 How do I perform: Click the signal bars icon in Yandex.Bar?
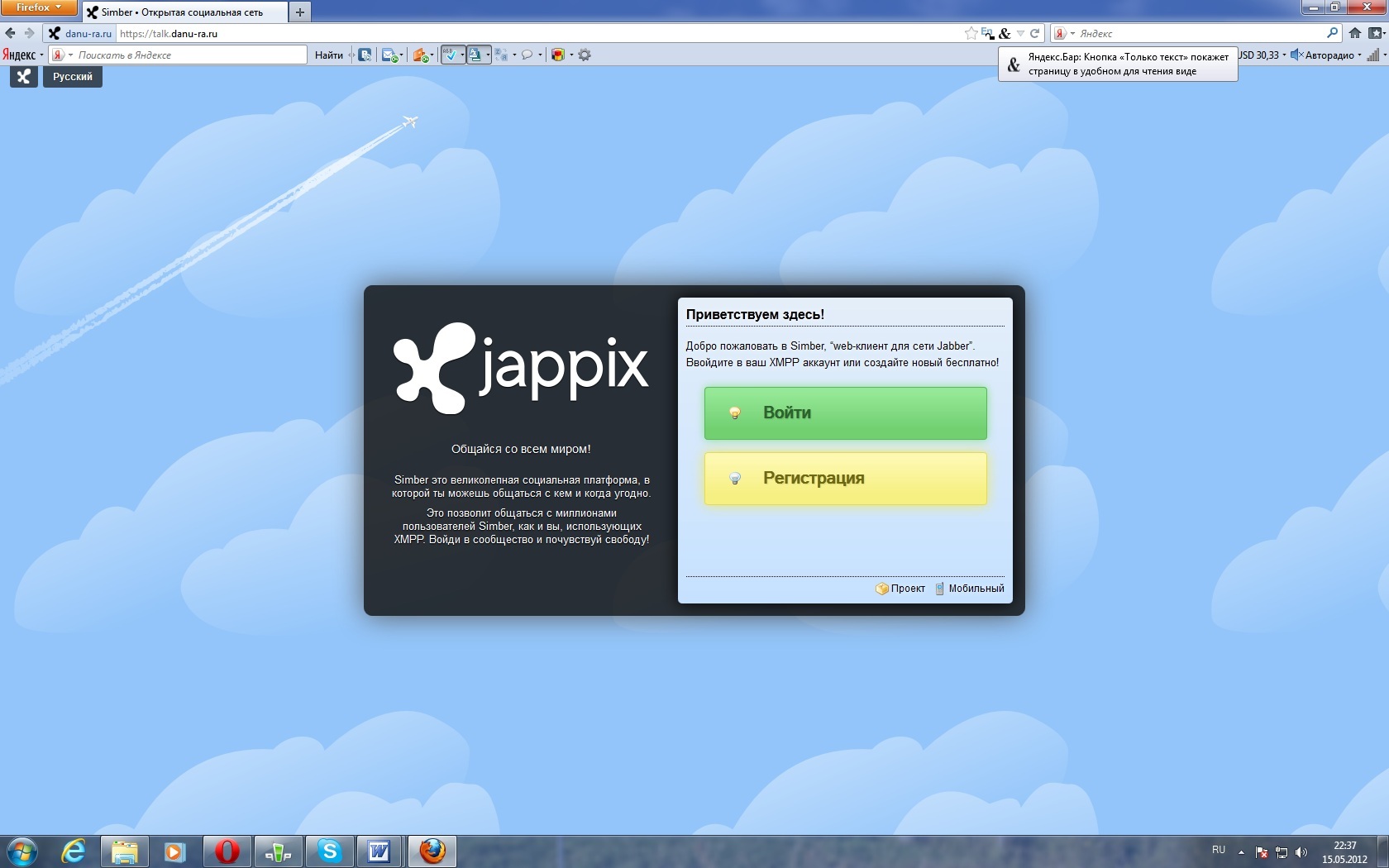[1372, 55]
